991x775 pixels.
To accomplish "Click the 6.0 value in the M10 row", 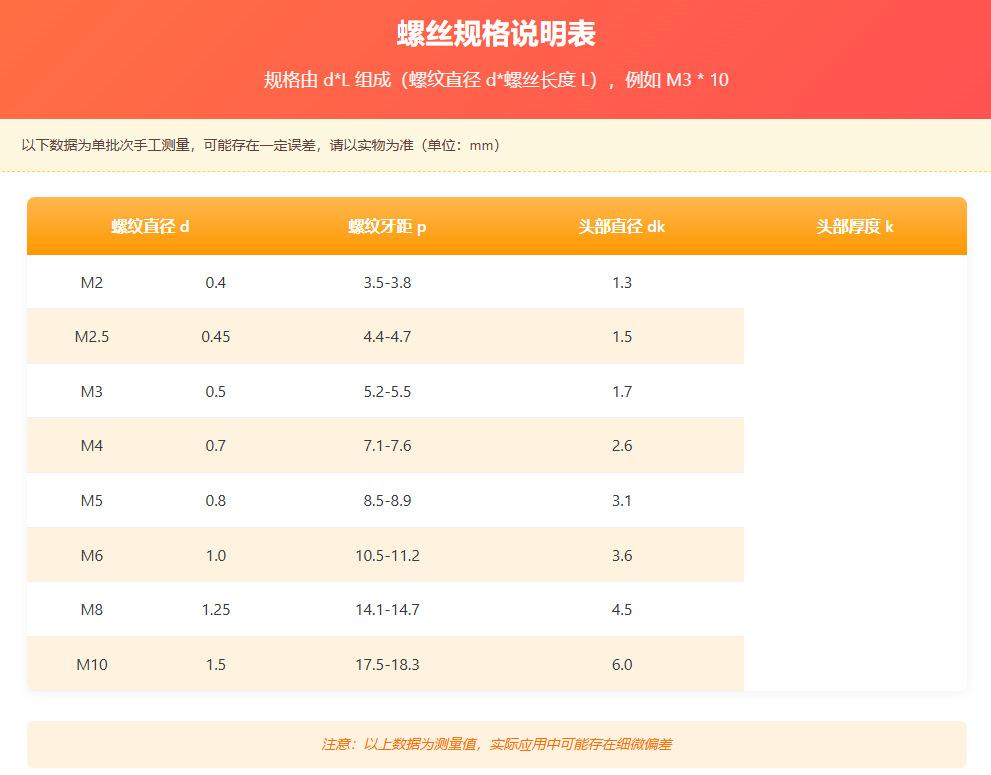I will (622, 665).
